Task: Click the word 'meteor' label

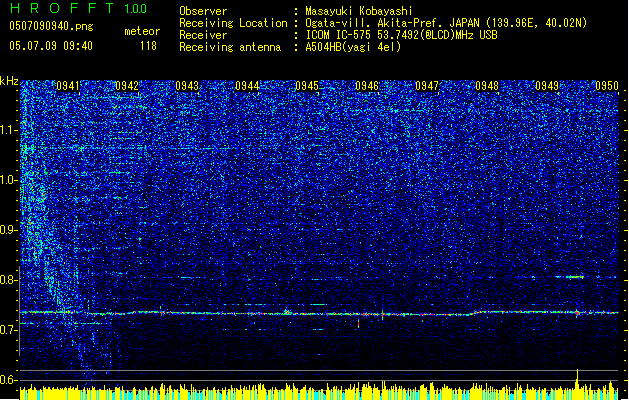Action: (142, 31)
